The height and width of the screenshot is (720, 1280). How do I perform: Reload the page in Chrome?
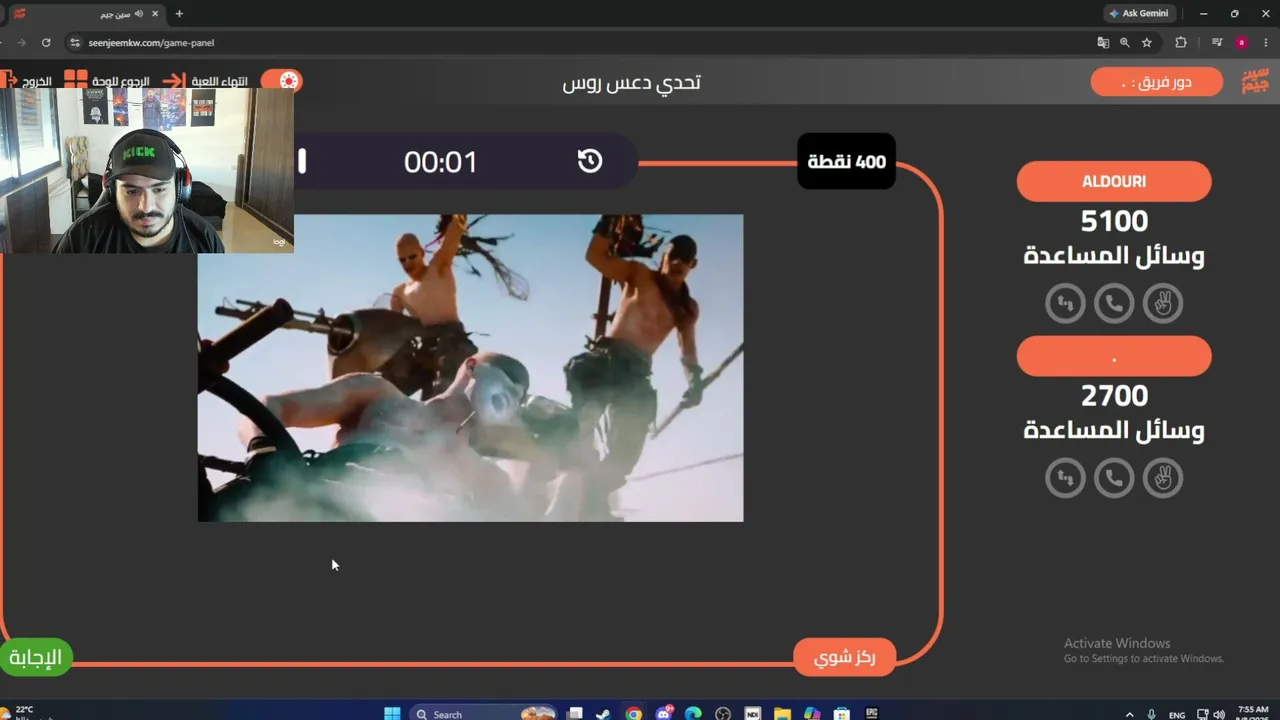pos(46,43)
